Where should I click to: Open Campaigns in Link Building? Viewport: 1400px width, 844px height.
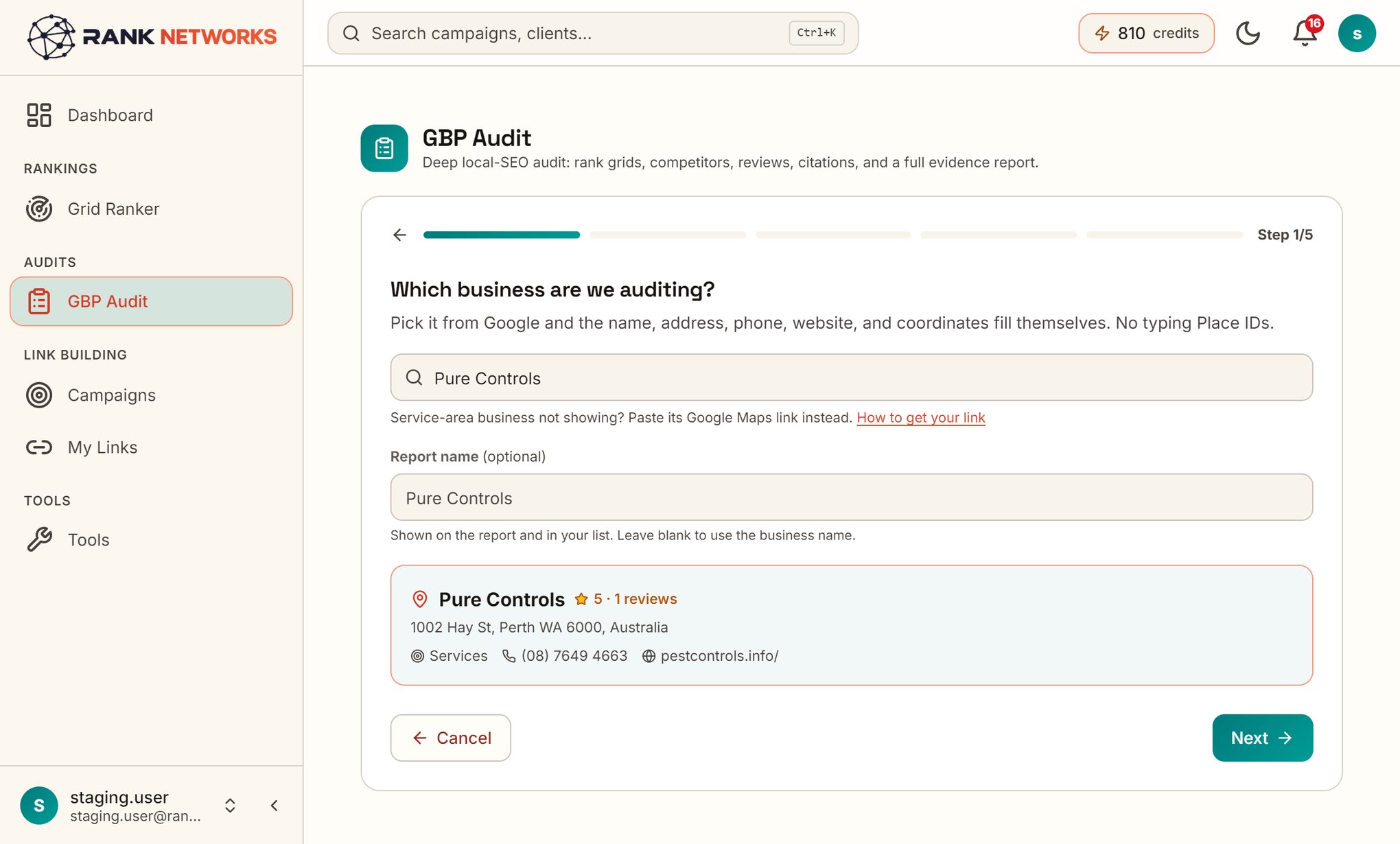151,395
